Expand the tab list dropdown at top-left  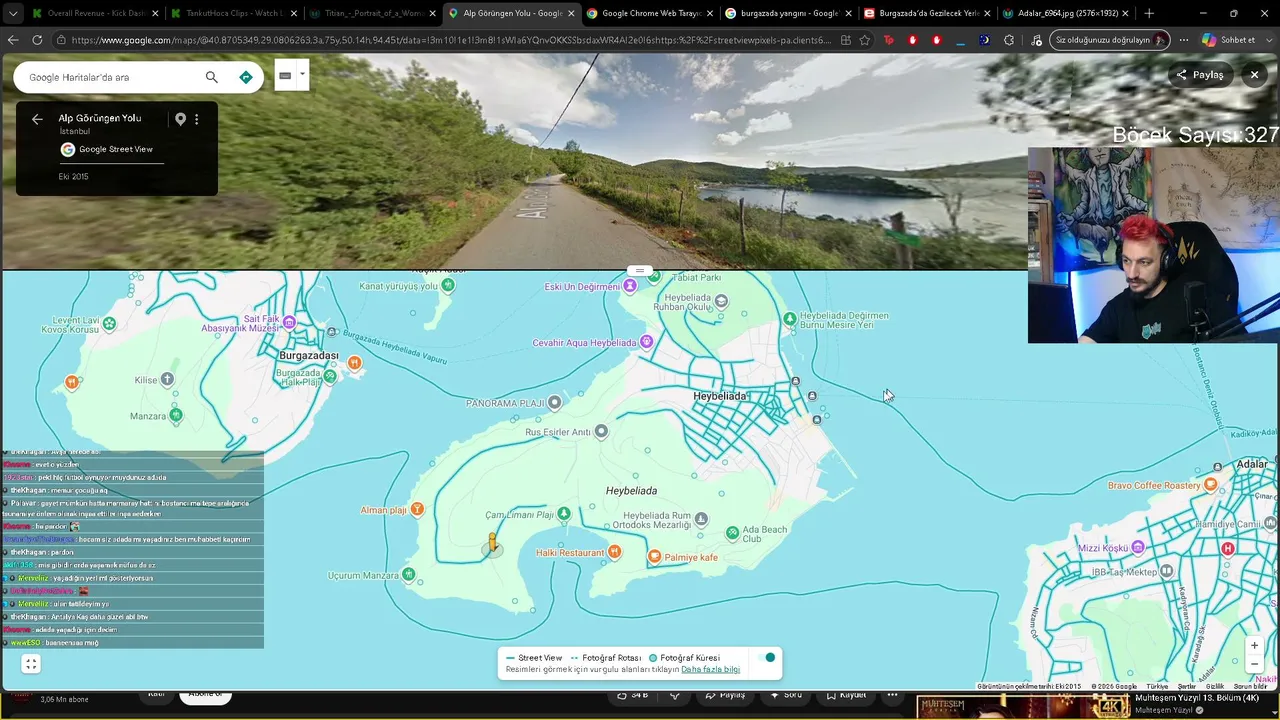12,14
